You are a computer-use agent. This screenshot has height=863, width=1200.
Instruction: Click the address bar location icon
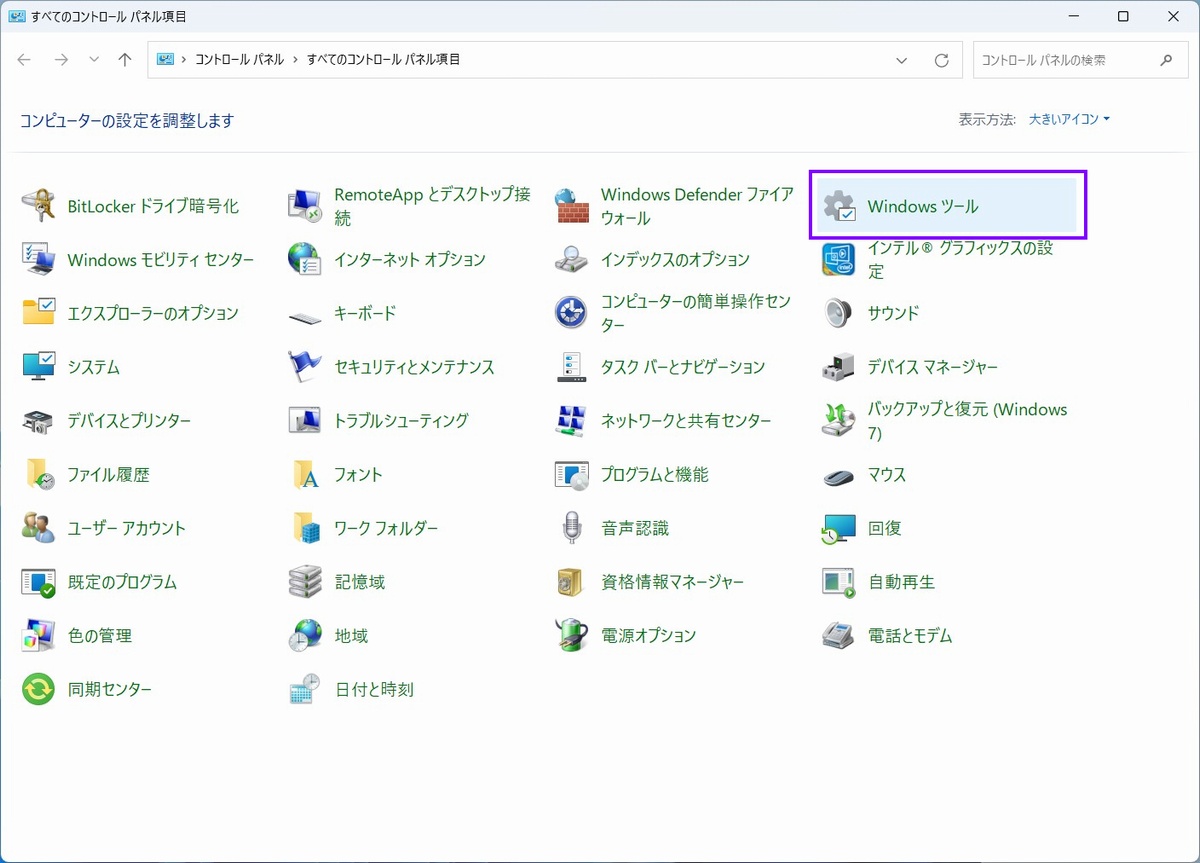pos(165,60)
